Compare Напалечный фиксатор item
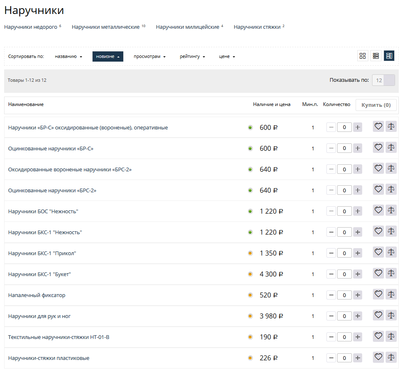The image size is (400, 371). point(391,294)
